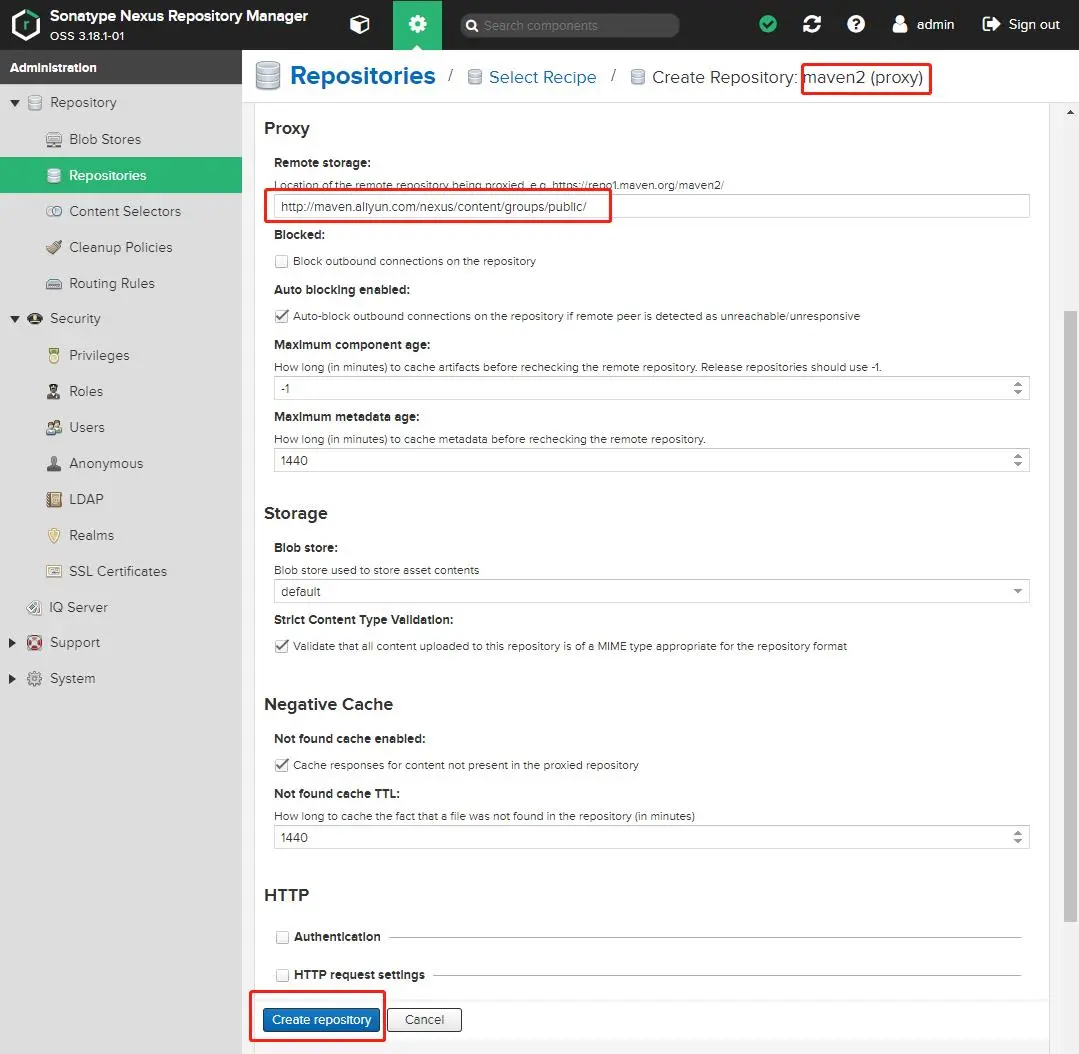Uncheck Strict Content Type Validation
Screen dimensions: 1079x1054
point(281,645)
